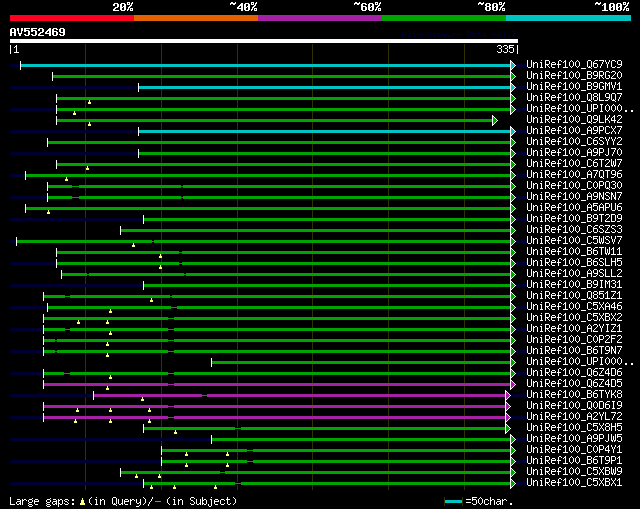This screenshot has width=640, height=509.
Task: Select the UniRef100_C5XBX2 label text
Action: 574,318
